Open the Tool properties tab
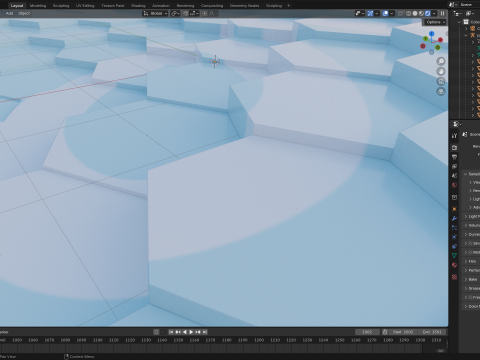This screenshot has width=480, height=360. [x=454, y=136]
